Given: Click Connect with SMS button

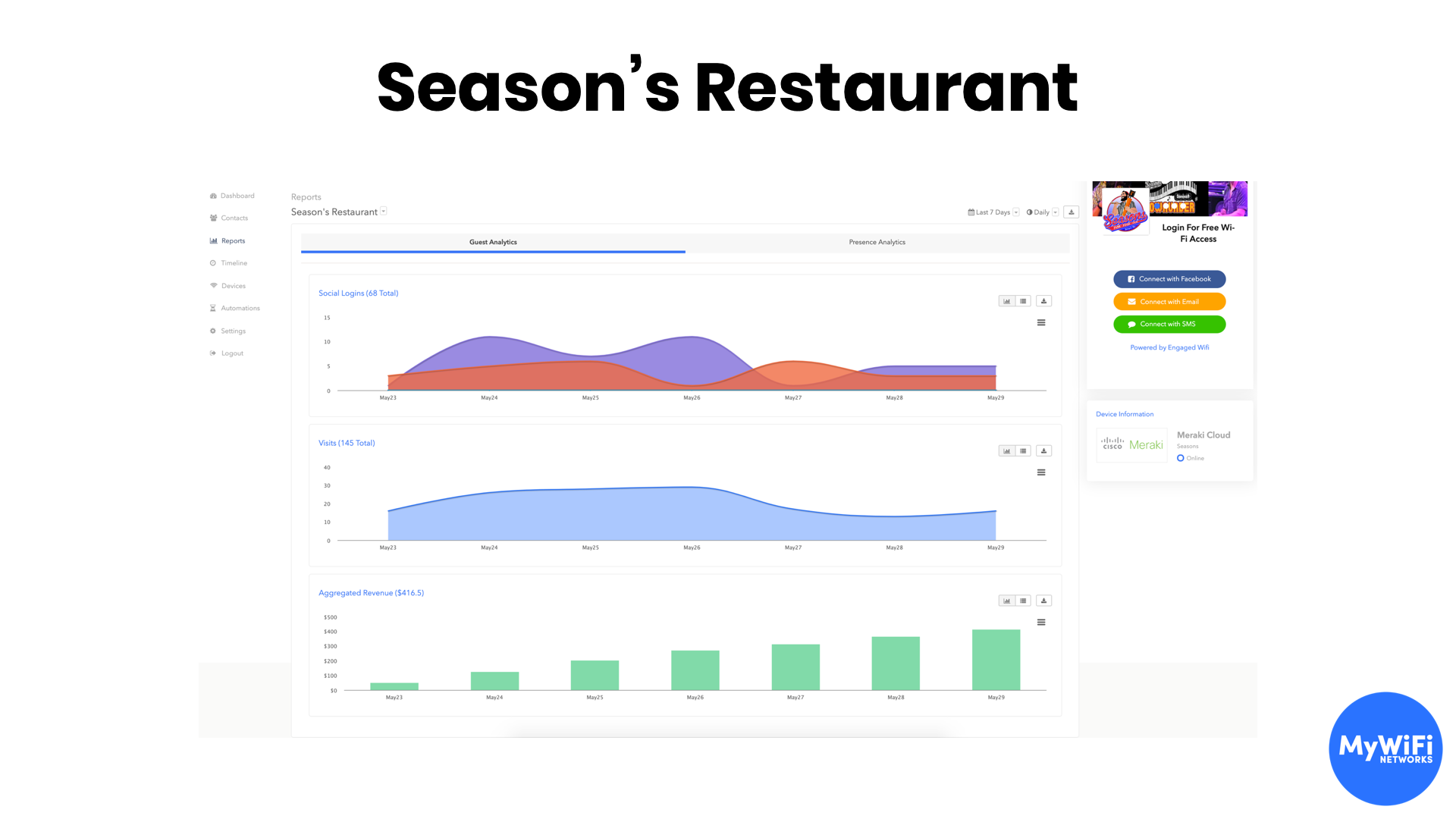Looking at the screenshot, I should [1169, 323].
